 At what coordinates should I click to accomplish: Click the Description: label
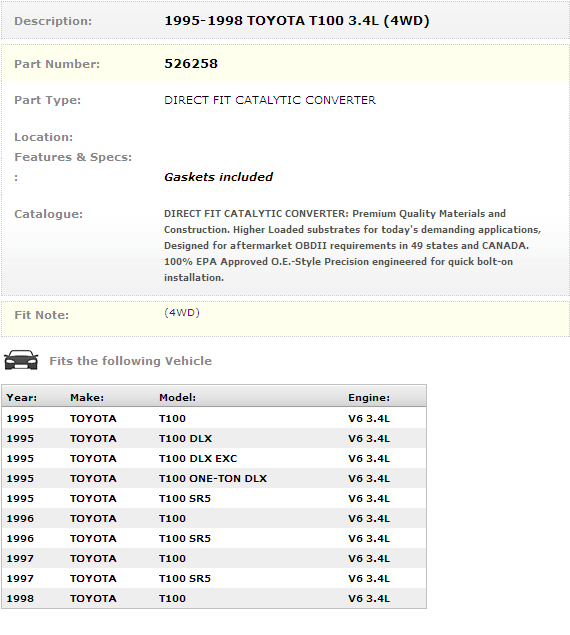pos(53,21)
